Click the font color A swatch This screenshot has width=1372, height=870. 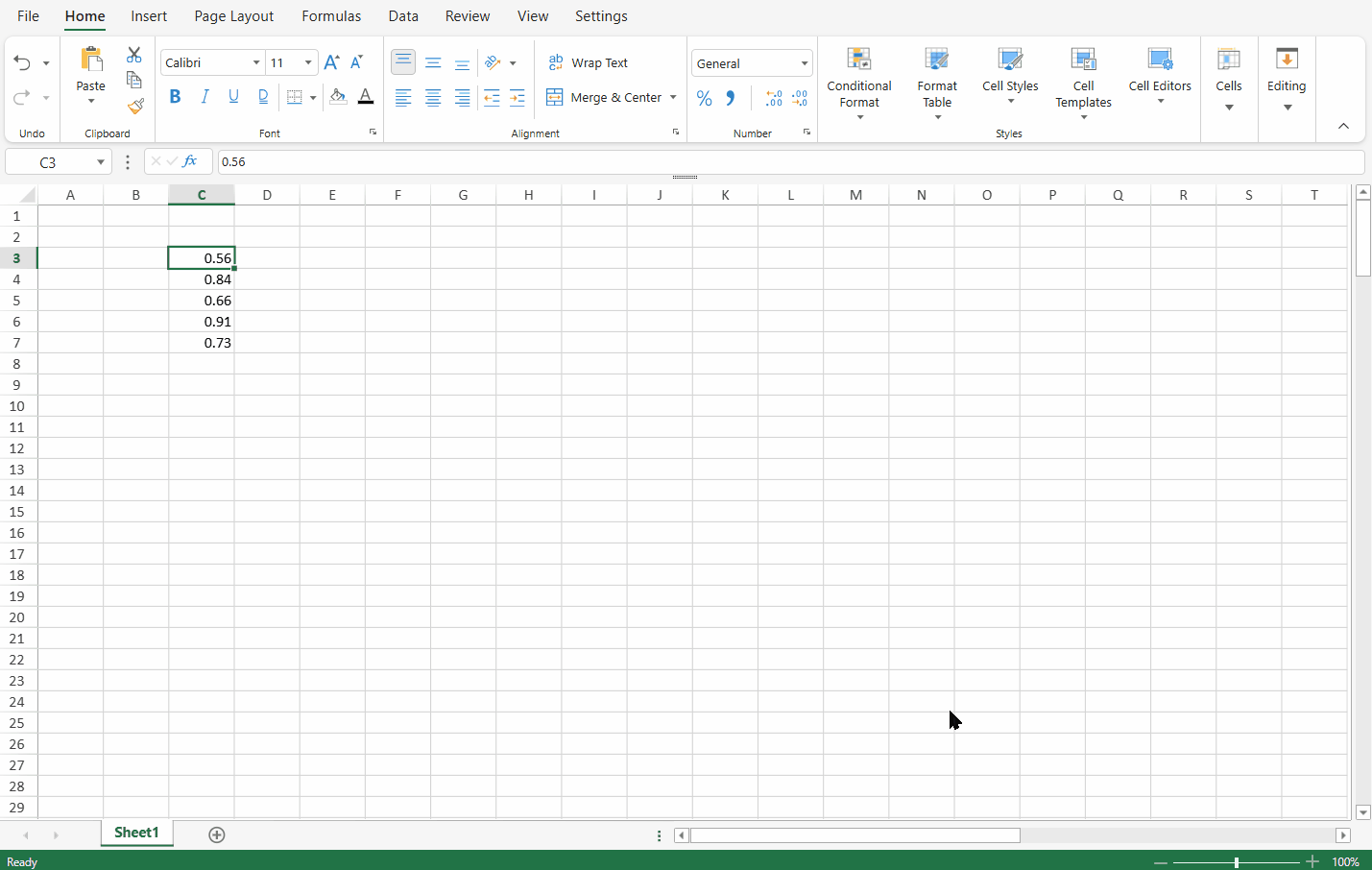(366, 97)
